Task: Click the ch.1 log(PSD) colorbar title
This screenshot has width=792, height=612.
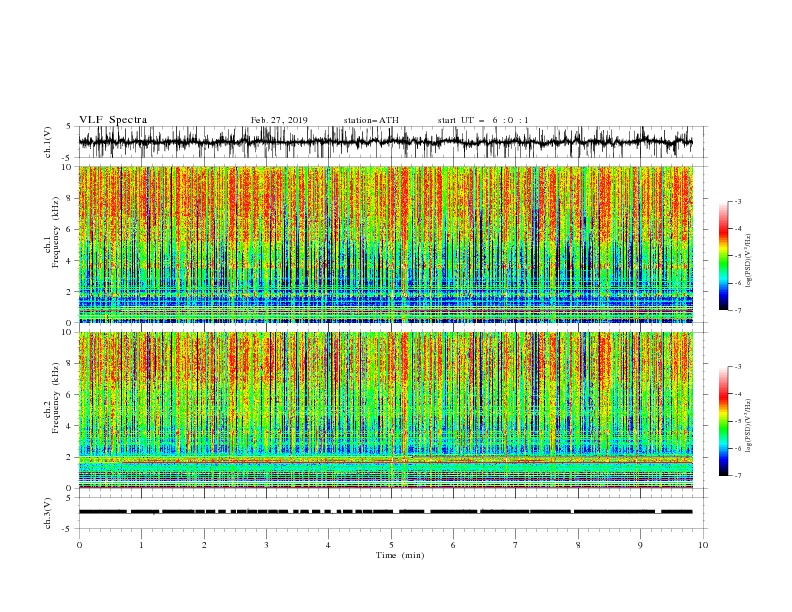Action: (x=749, y=261)
